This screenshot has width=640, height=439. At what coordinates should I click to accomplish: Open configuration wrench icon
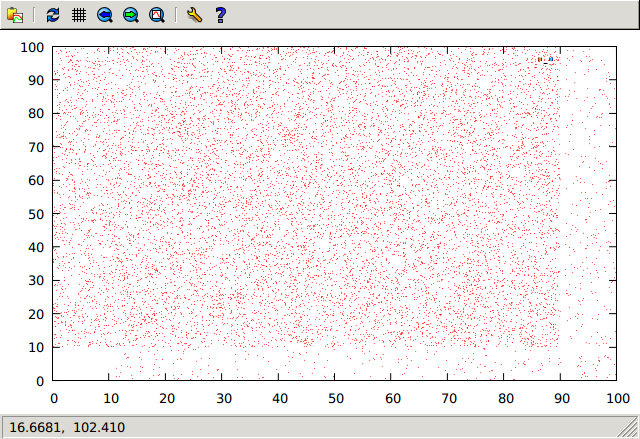coord(194,15)
